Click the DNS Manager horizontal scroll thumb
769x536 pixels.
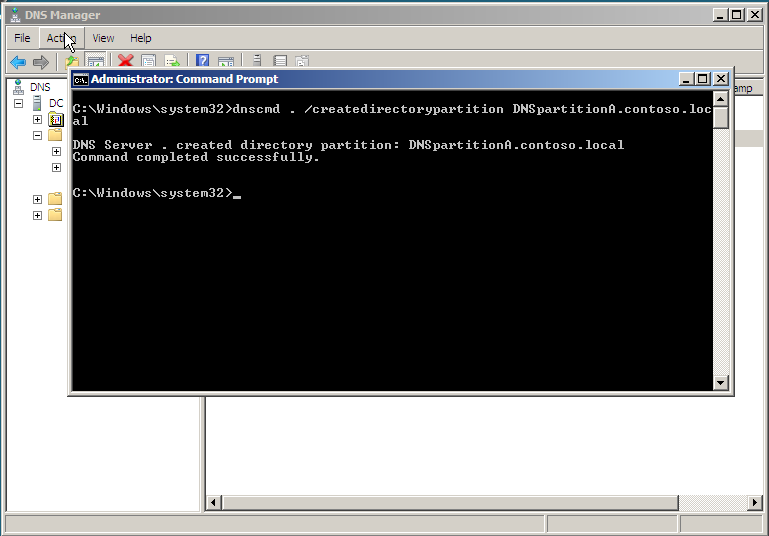tap(450, 503)
